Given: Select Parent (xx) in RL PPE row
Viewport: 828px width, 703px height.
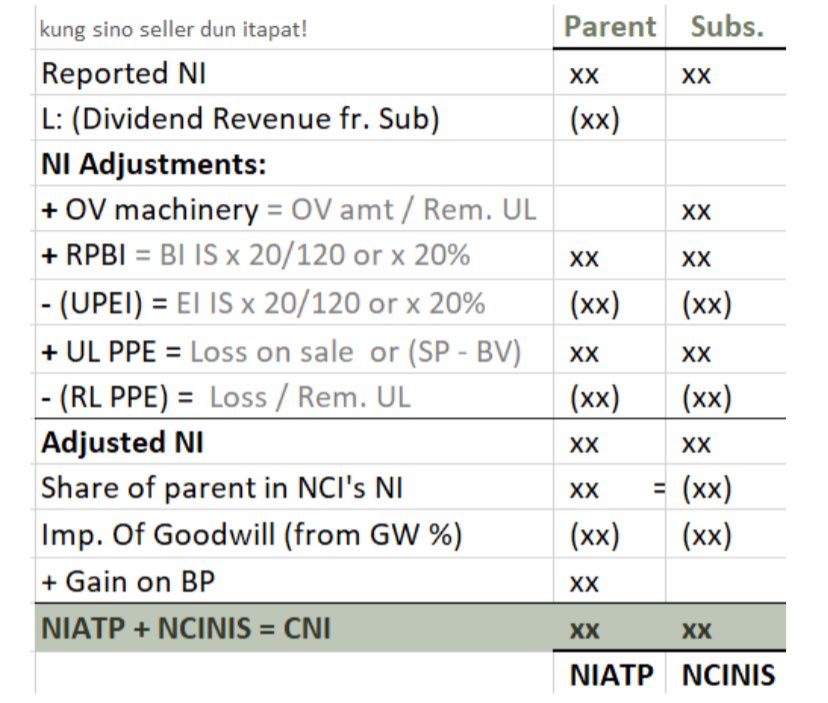Looking at the screenshot, I should [x=609, y=397].
